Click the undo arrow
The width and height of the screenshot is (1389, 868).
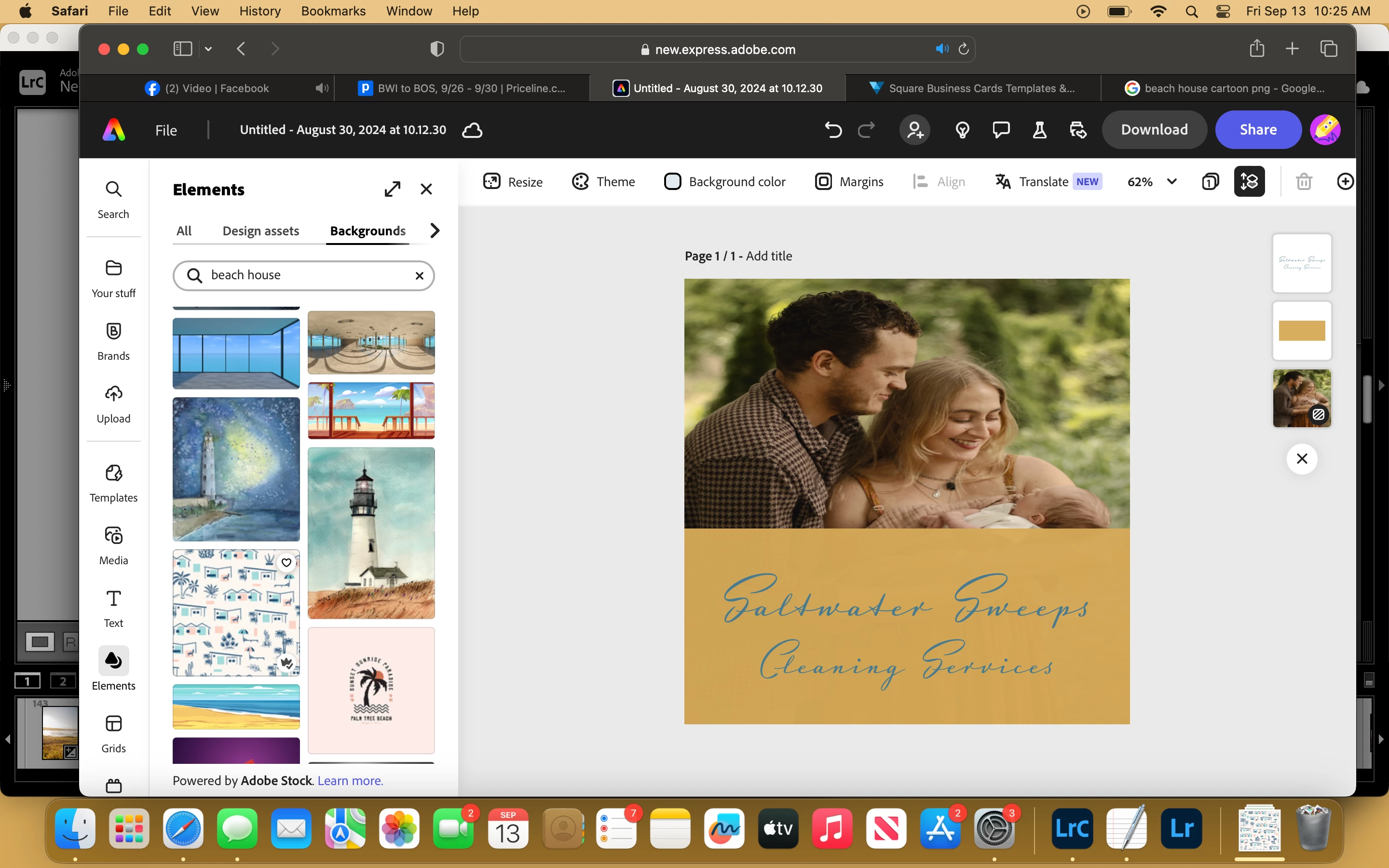tap(833, 130)
